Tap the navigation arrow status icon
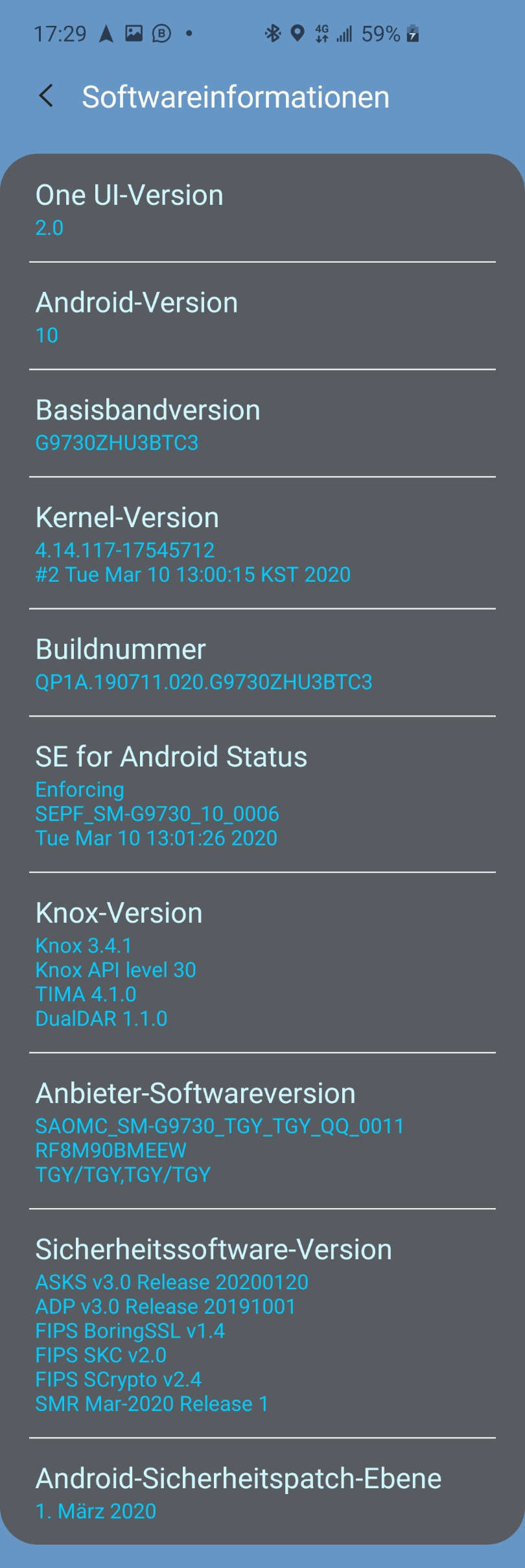The height and width of the screenshot is (1568, 525). pyautogui.click(x=106, y=33)
